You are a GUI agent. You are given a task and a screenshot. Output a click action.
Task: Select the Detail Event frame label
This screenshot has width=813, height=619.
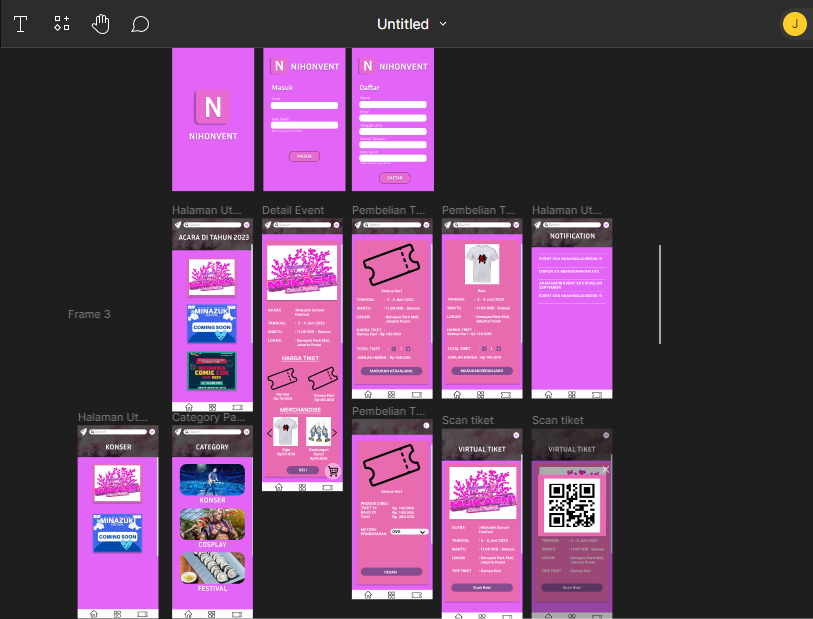[293, 210]
